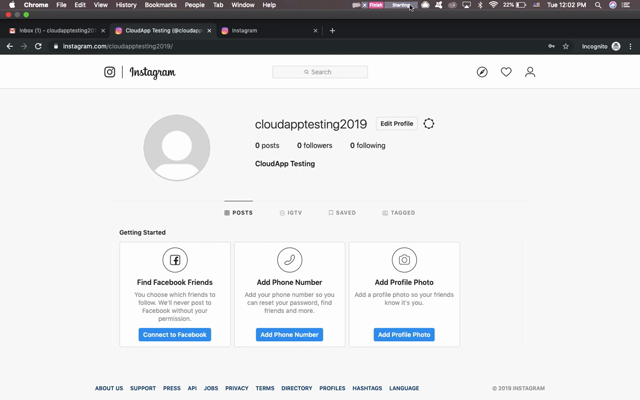Click Connect to Facebook button
The height and width of the screenshot is (400, 640).
[175, 335]
